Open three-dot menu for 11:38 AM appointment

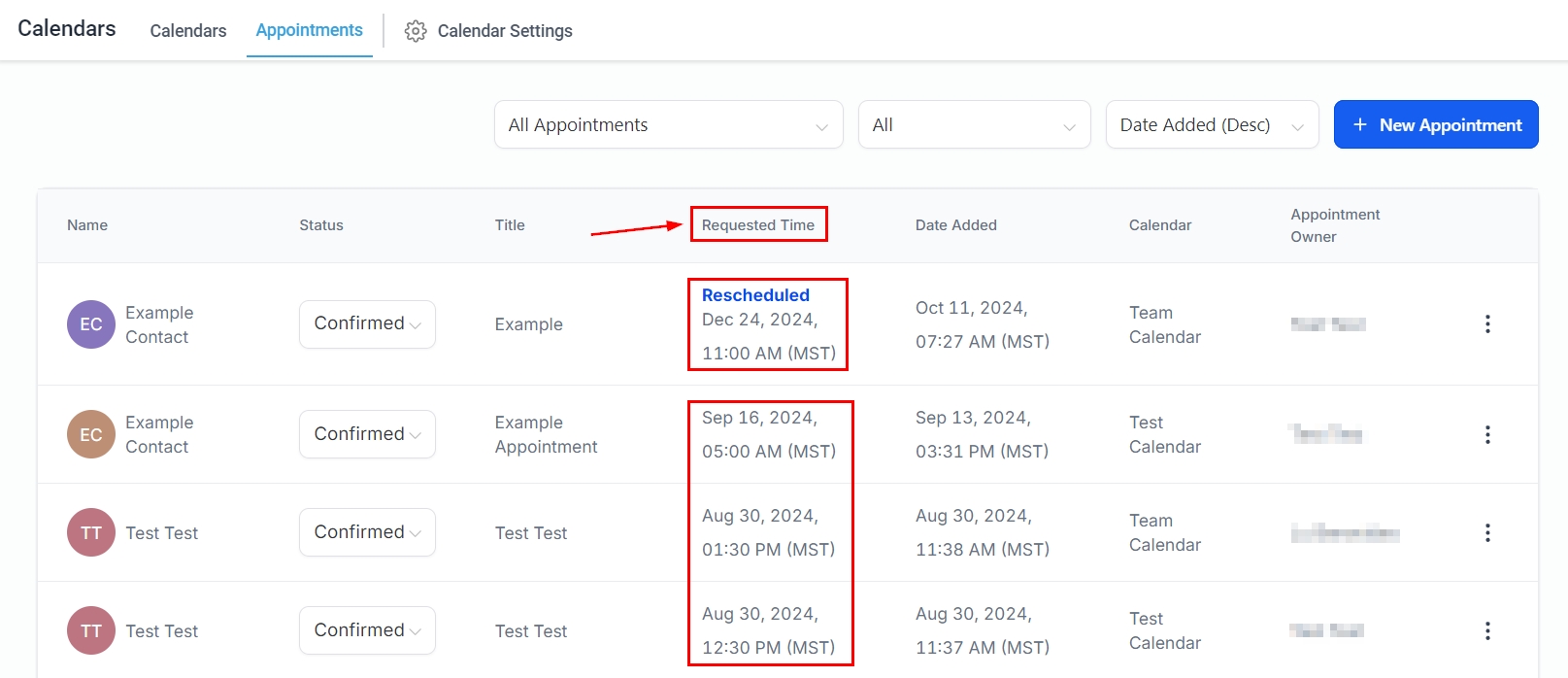[1487, 532]
